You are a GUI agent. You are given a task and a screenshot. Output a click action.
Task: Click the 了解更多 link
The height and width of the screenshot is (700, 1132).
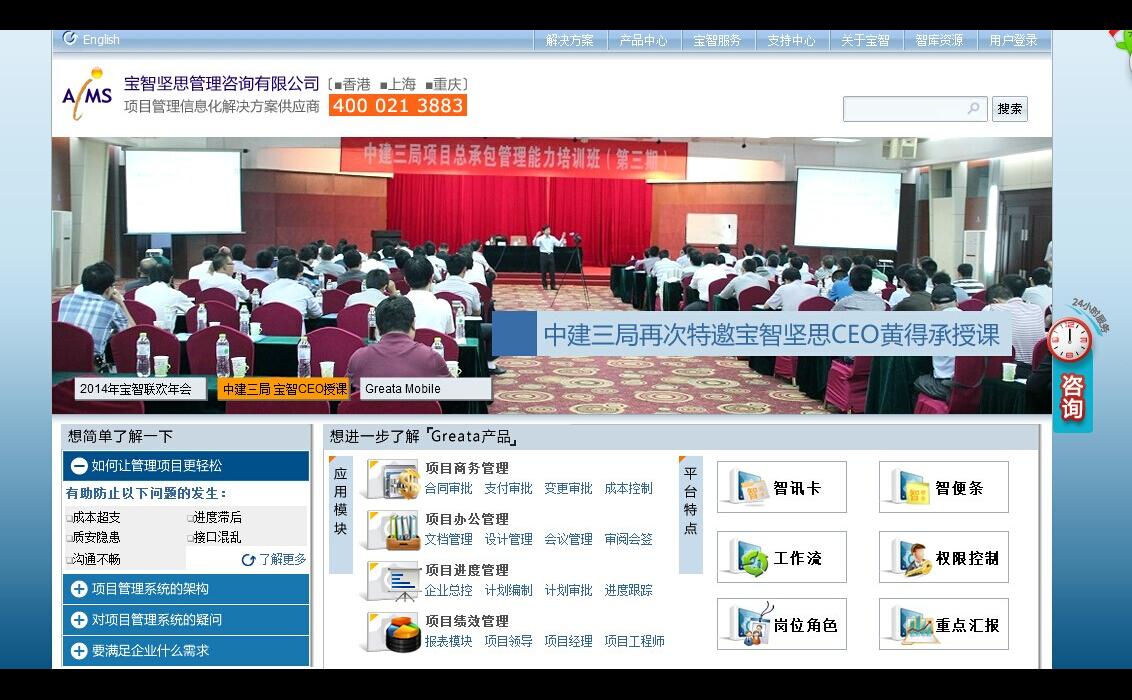(x=282, y=560)
